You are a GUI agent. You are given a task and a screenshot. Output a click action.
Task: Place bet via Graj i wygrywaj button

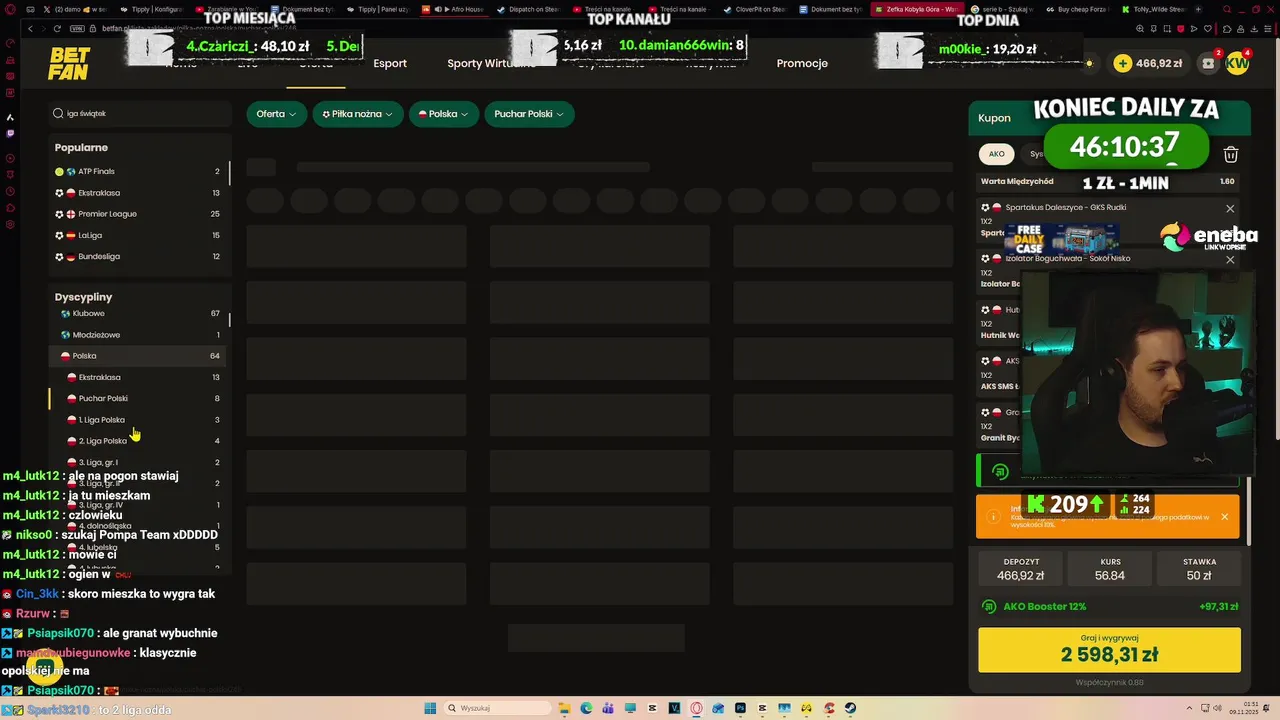tap(1109, 650)
